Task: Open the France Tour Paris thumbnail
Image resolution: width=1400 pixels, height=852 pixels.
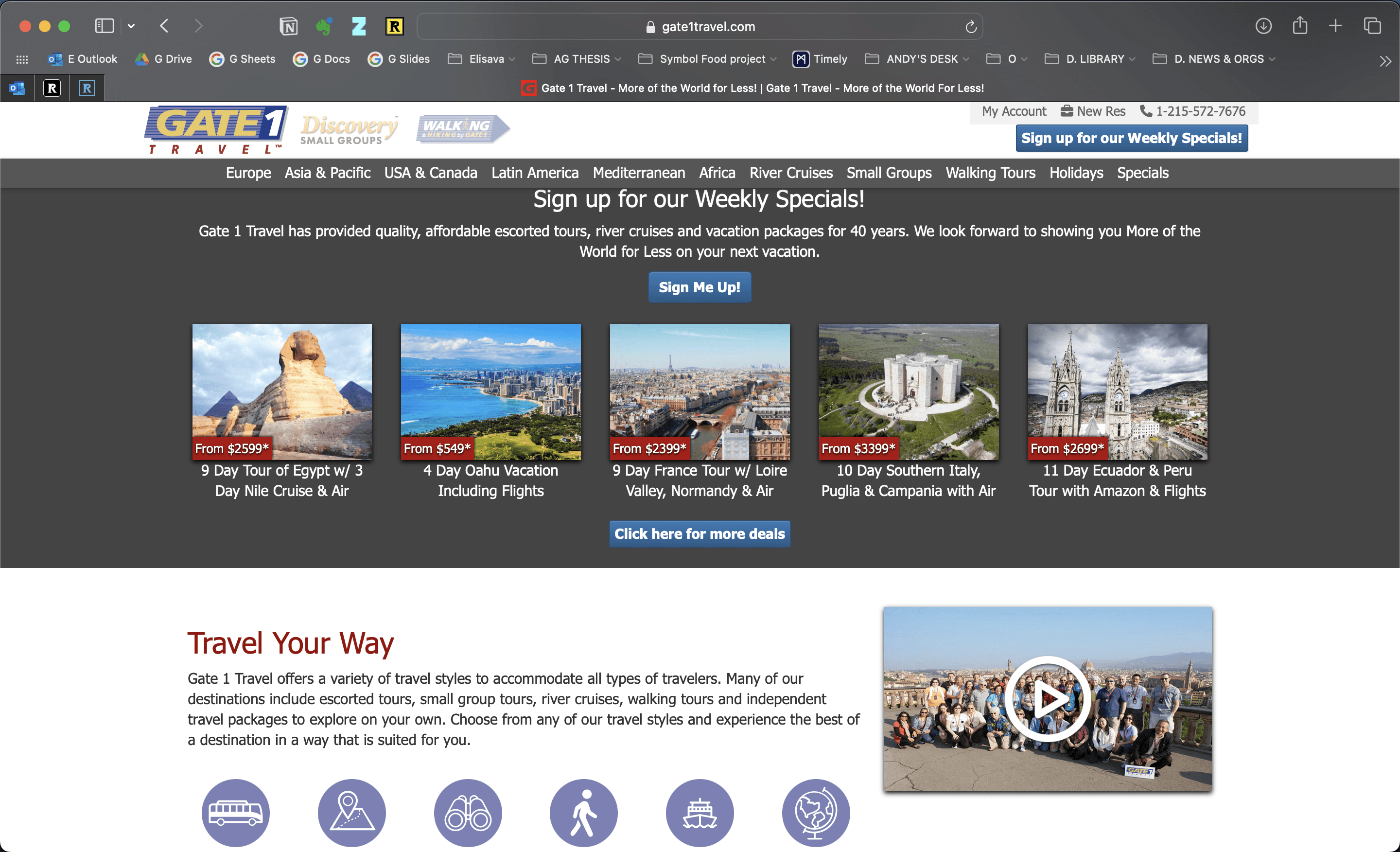Action: [700, 391]
